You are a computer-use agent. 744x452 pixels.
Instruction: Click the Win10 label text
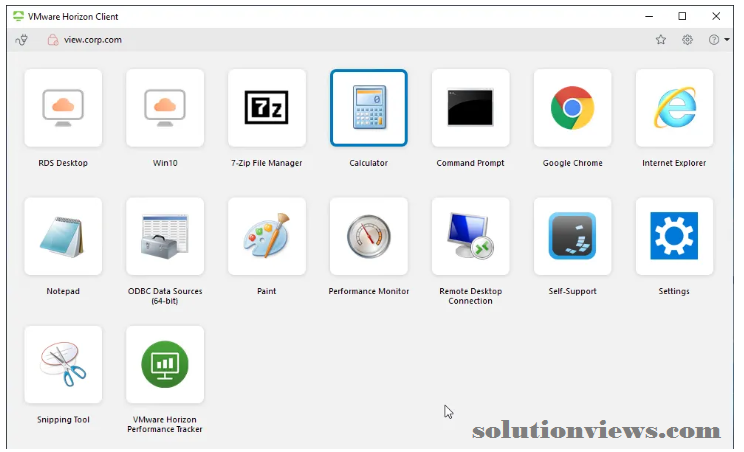165,163
